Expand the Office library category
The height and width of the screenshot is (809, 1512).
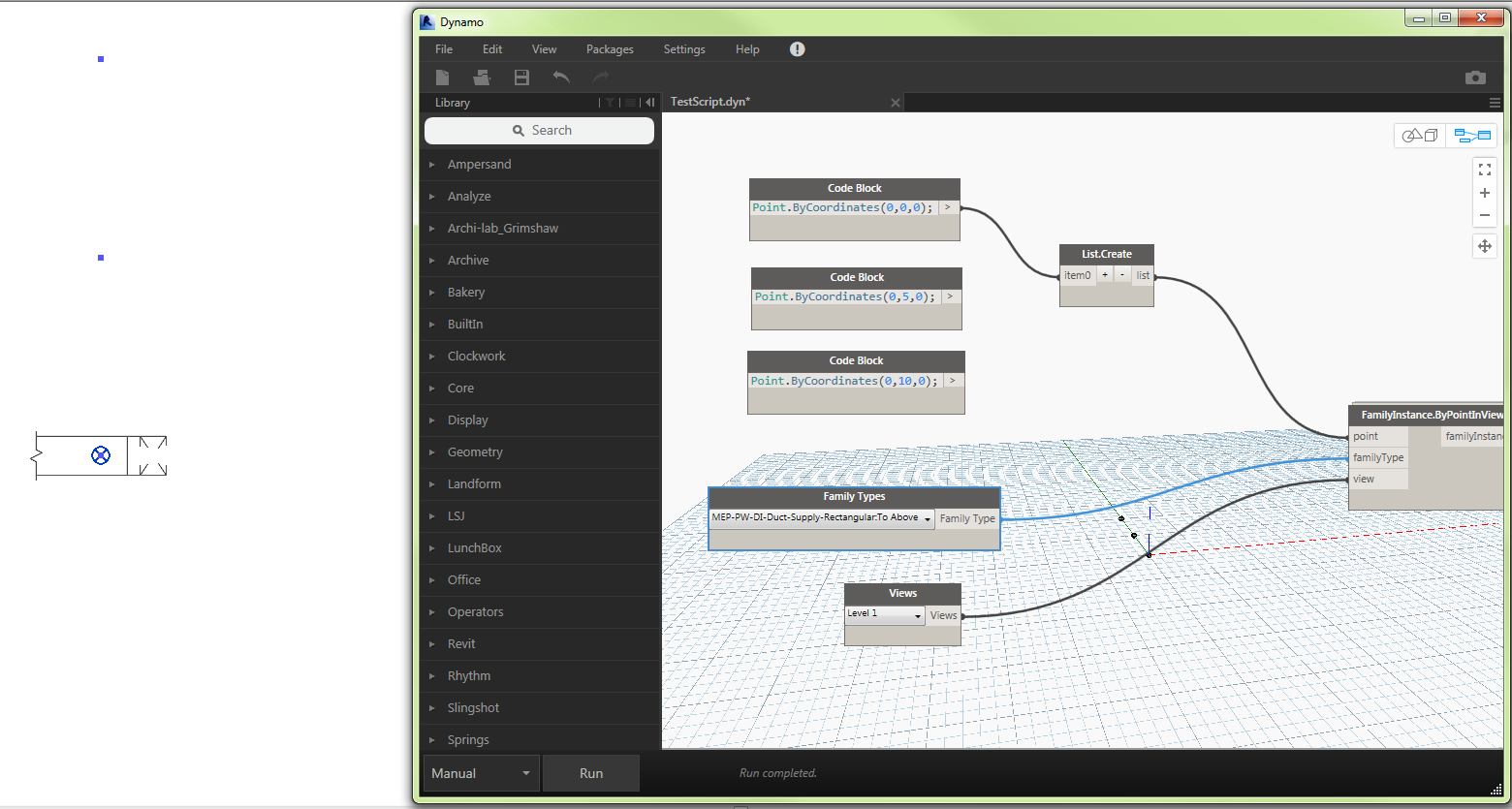541,580
